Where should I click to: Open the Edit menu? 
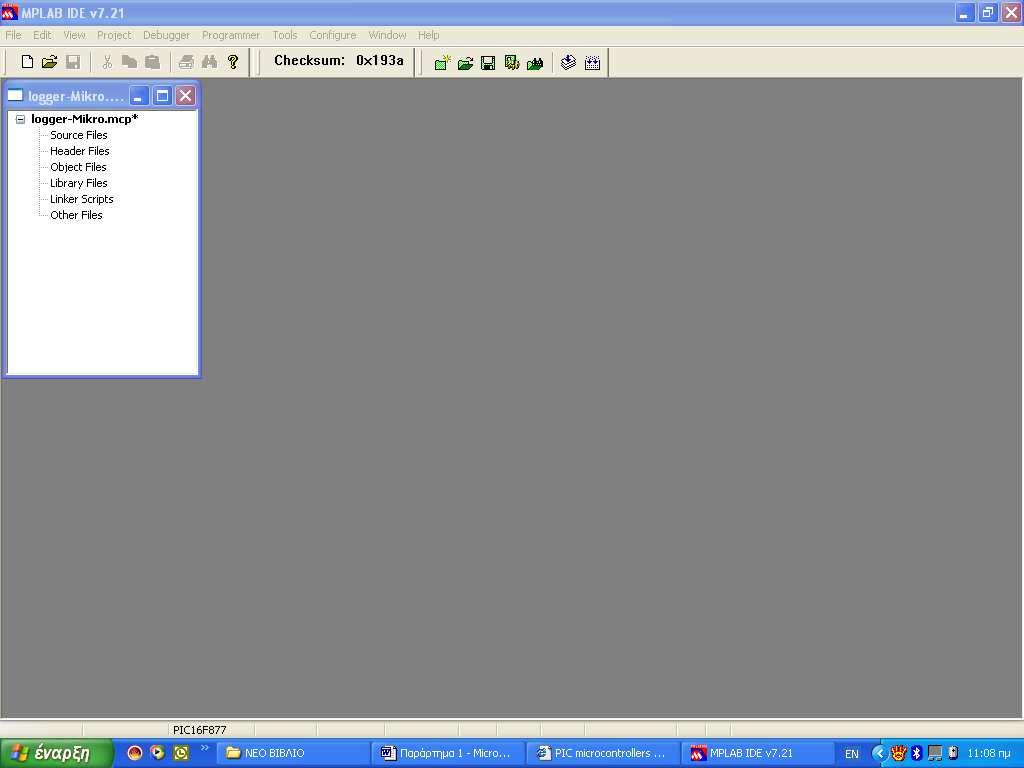tap(42, 35)
